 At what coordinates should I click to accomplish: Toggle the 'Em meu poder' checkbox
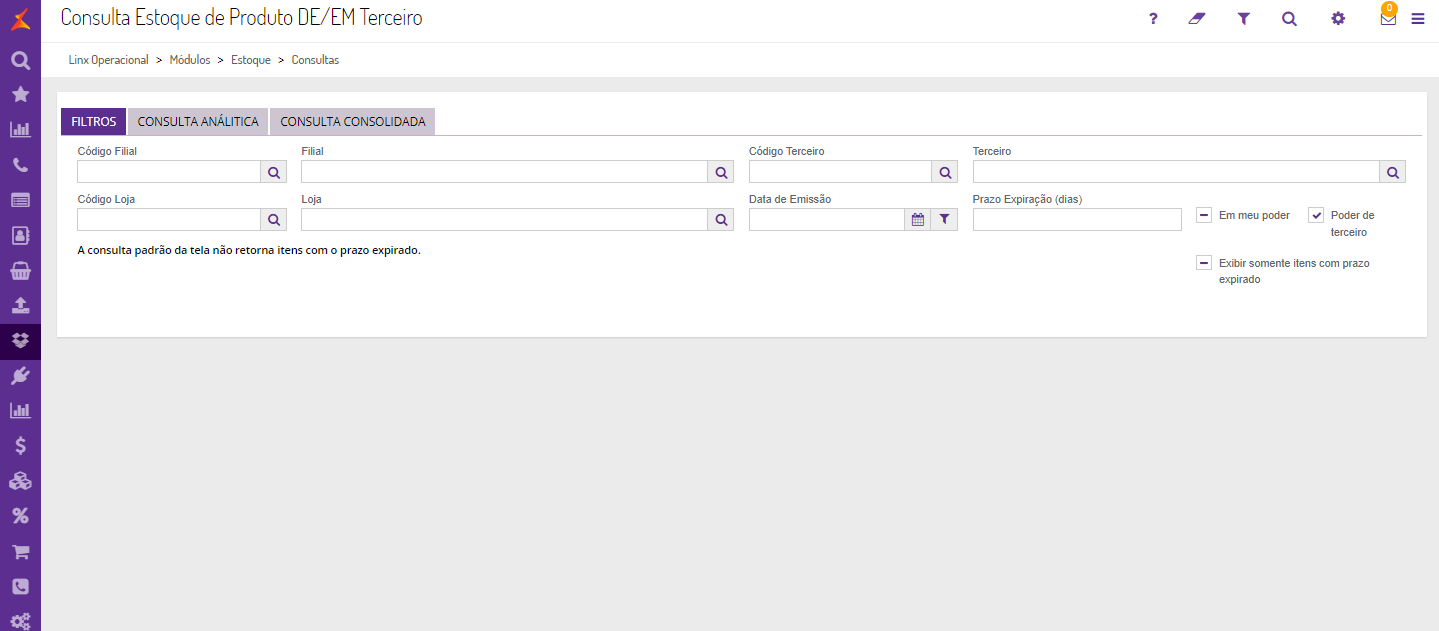coord(1204,215)
